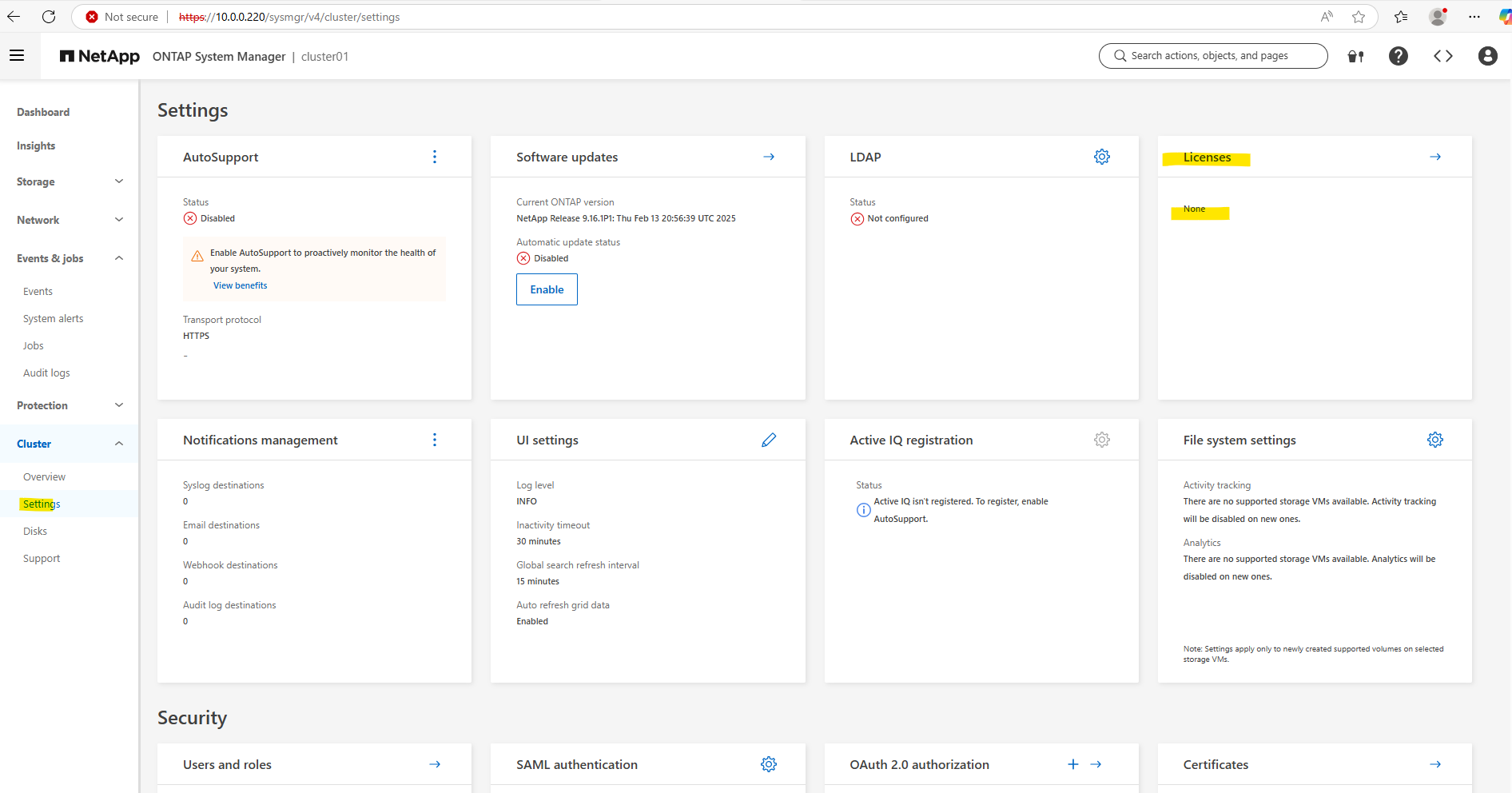Expand the Network navigation section
Screen dimensions: 1512x793
[x=119, y=220]
